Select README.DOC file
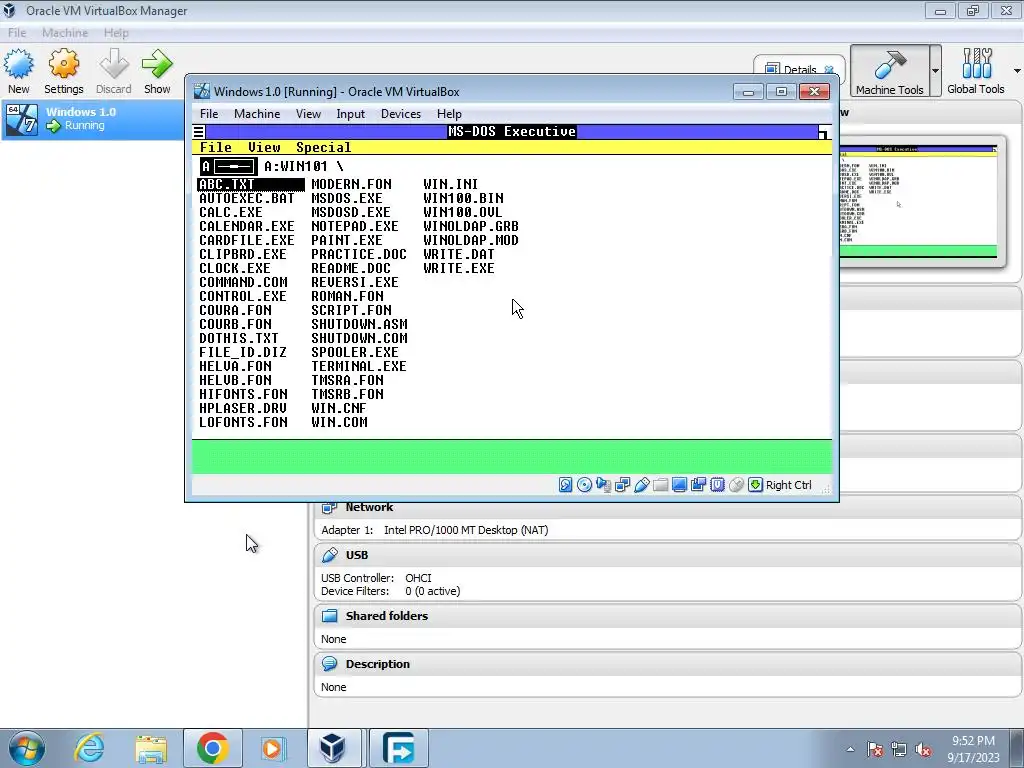Image resolution: width=1024 pixels, height=768 pixels. [x=351, y=268]
